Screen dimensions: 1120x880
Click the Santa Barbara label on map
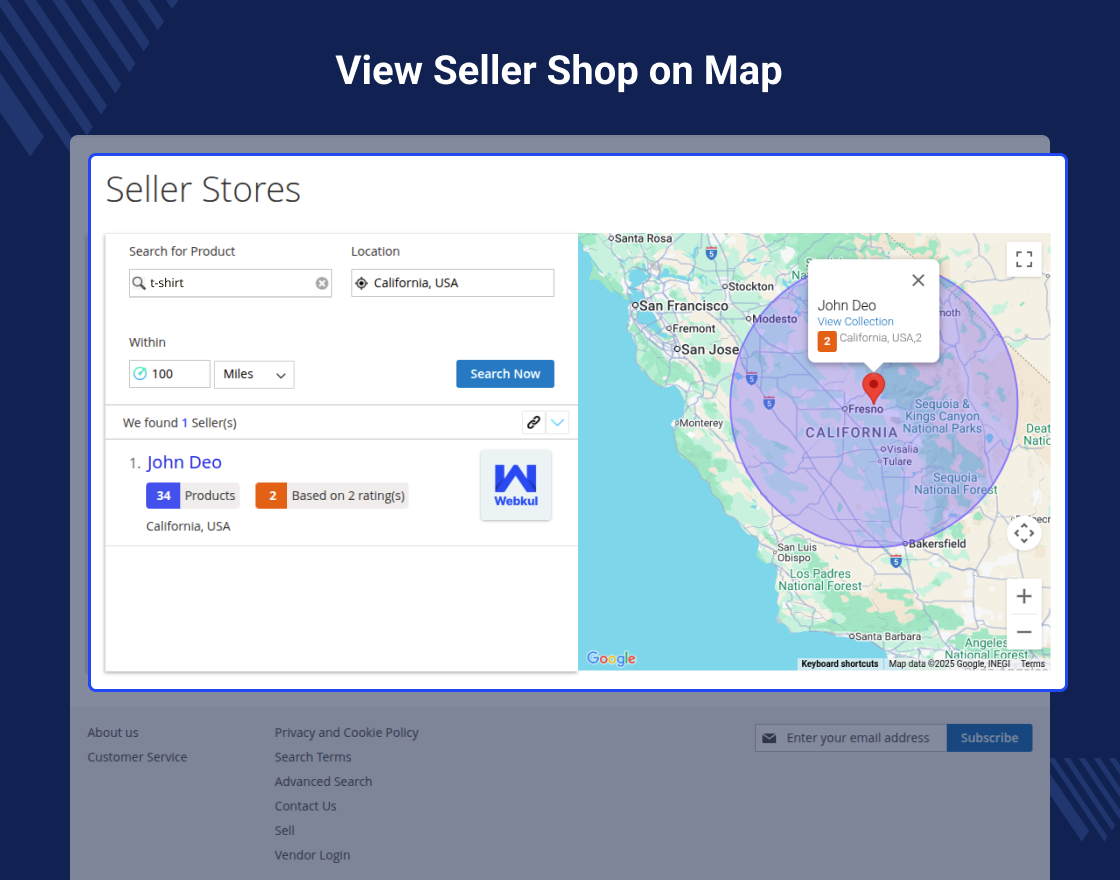[x=888, y=636]
